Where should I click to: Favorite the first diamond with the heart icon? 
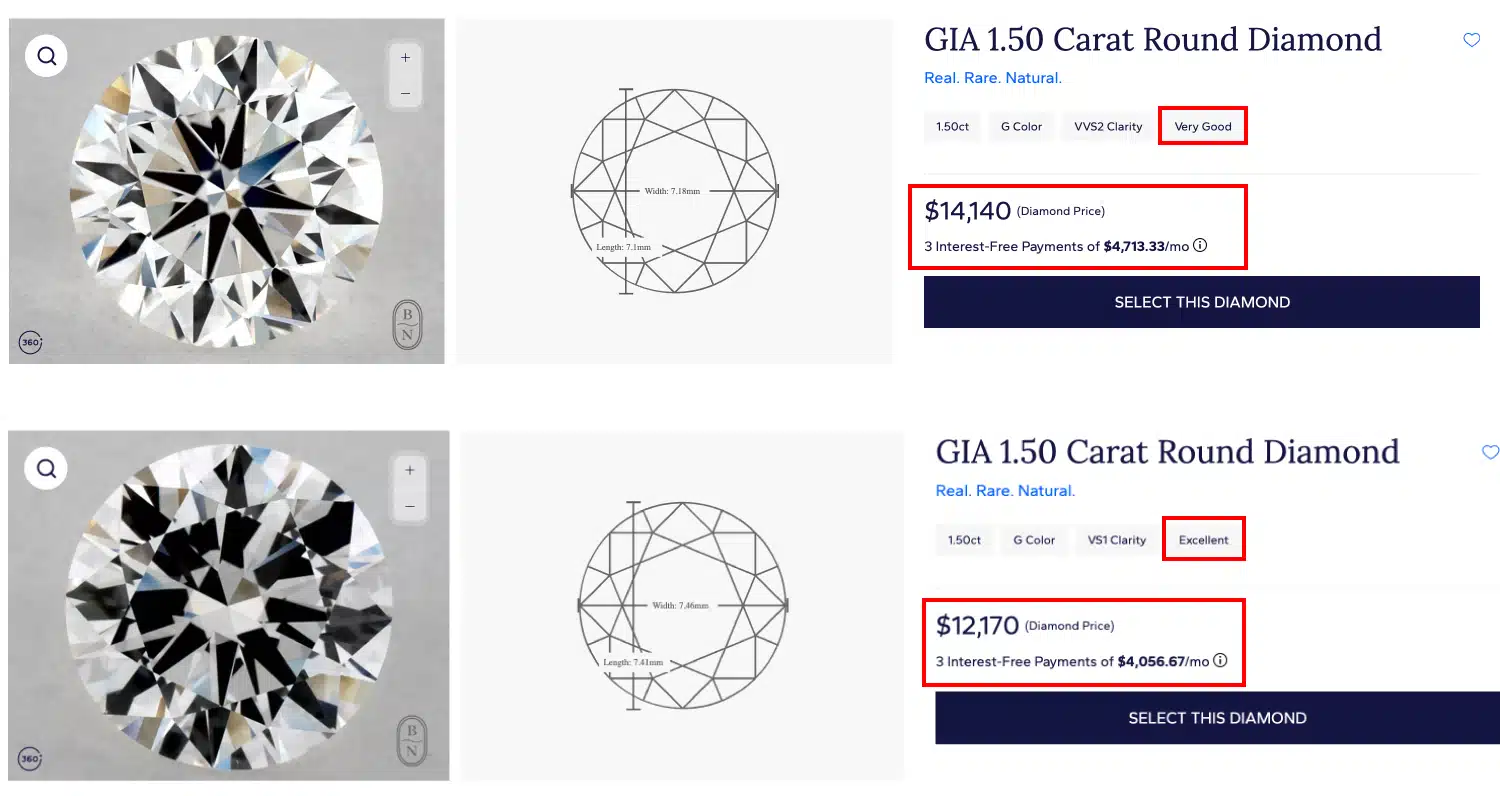1471,39
